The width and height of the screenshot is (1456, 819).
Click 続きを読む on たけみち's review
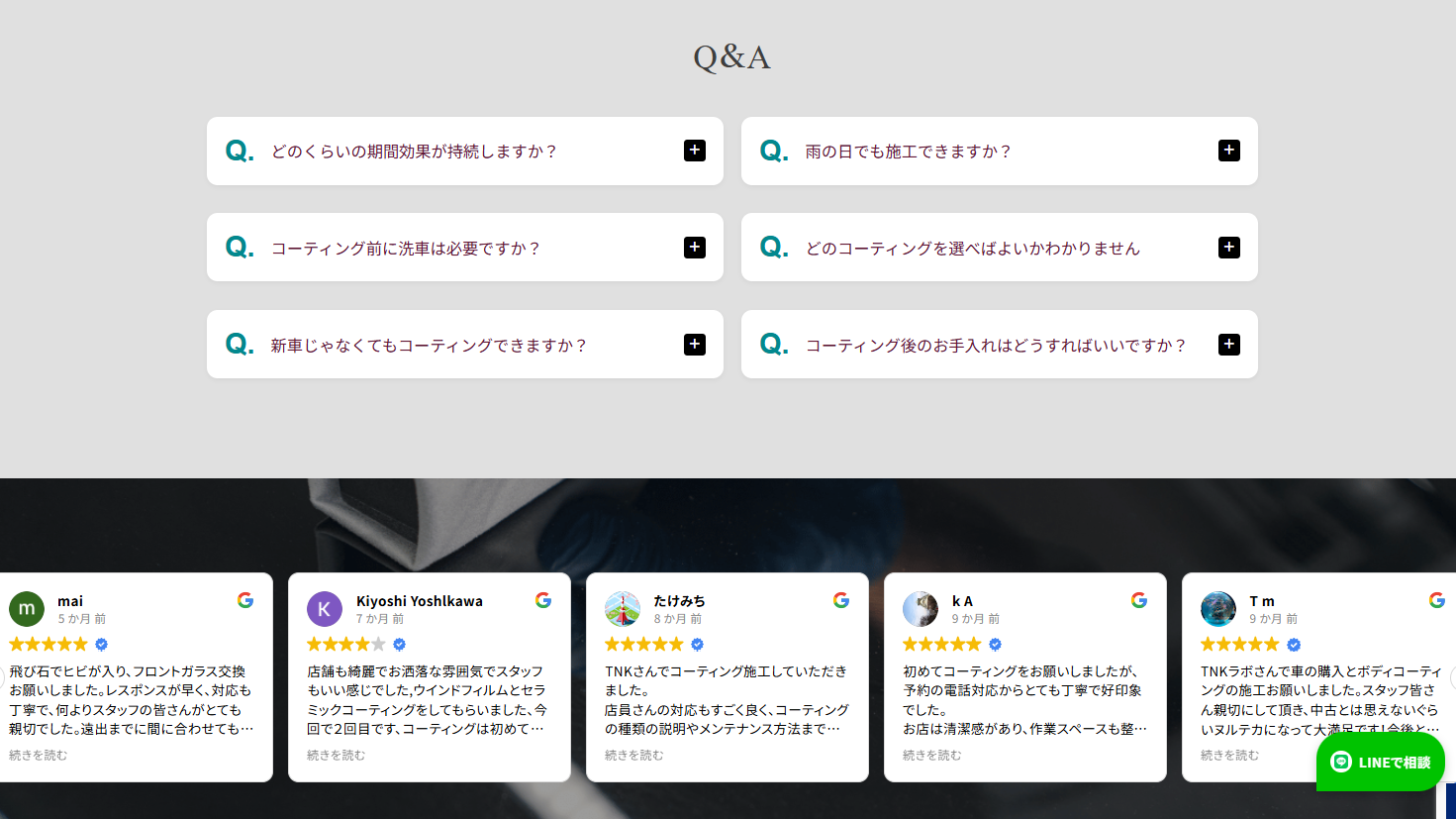point(634,756)
